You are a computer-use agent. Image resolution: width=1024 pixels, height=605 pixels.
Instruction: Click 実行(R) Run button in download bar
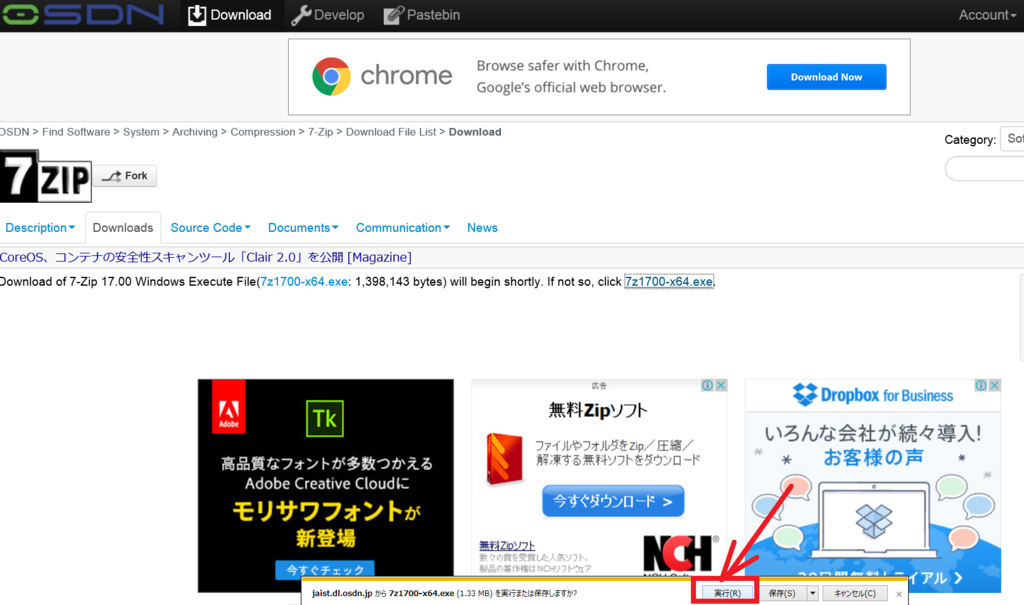tap(727, 593)
